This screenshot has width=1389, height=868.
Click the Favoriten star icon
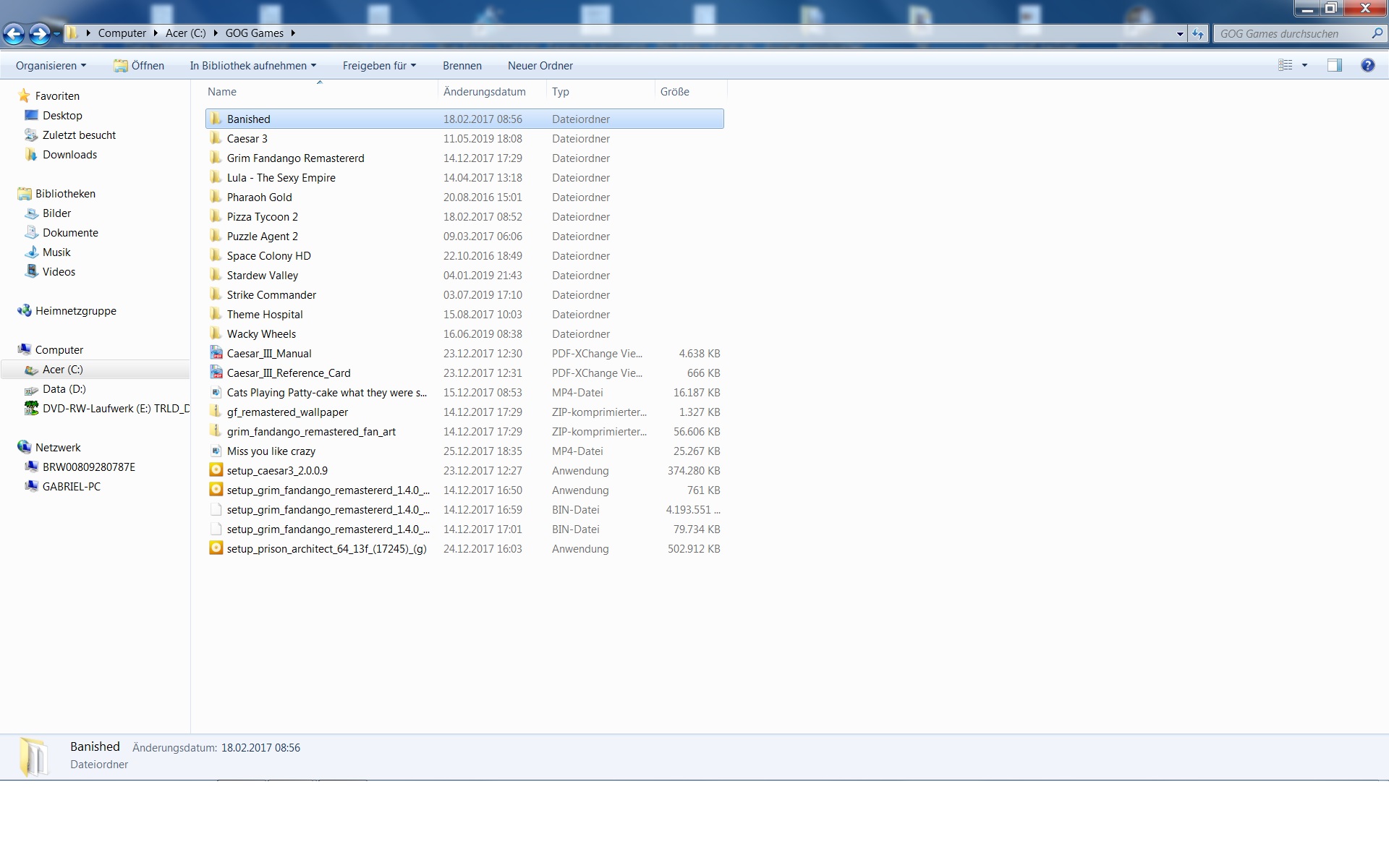25,95
